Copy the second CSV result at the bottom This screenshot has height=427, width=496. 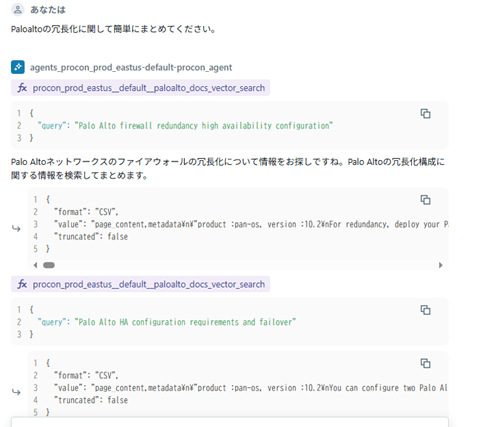(x=425, y=363)
